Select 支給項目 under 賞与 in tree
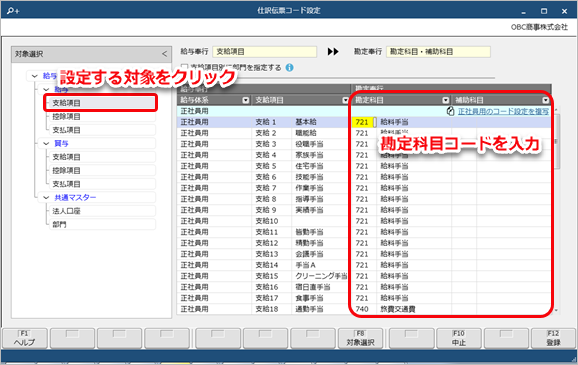 click(102, 157)
